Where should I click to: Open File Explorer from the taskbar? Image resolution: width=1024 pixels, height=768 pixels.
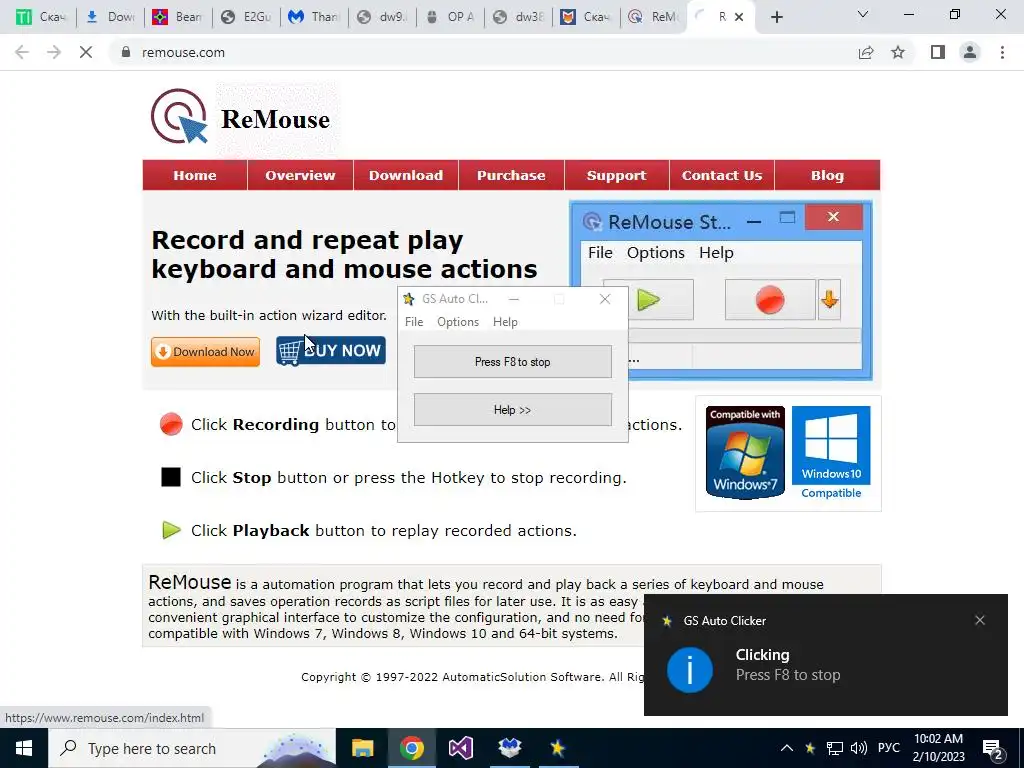pos(362,748)
